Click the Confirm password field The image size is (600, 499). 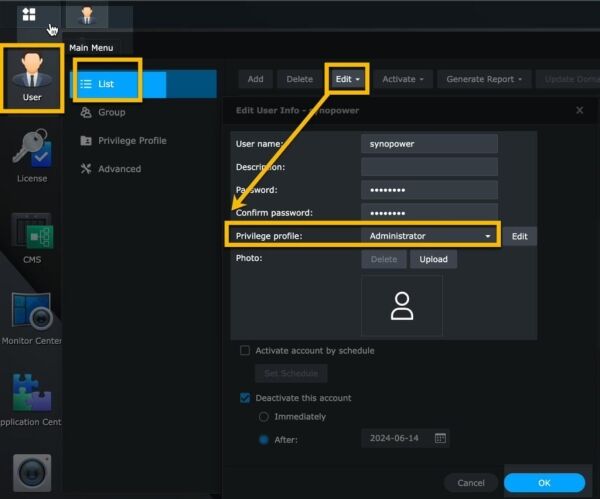pos(429,212)
